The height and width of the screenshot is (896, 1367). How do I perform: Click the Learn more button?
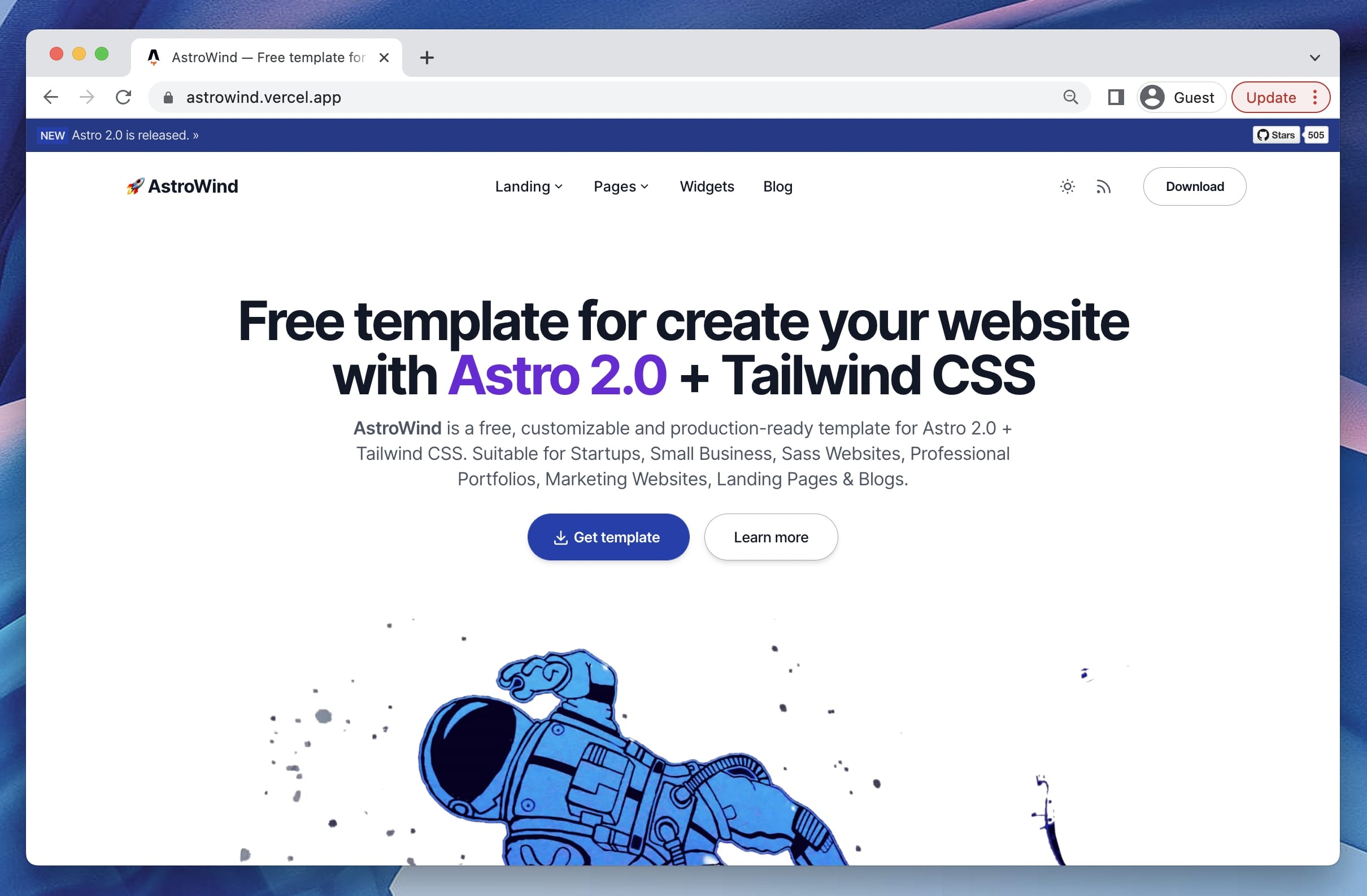[772, 537]
